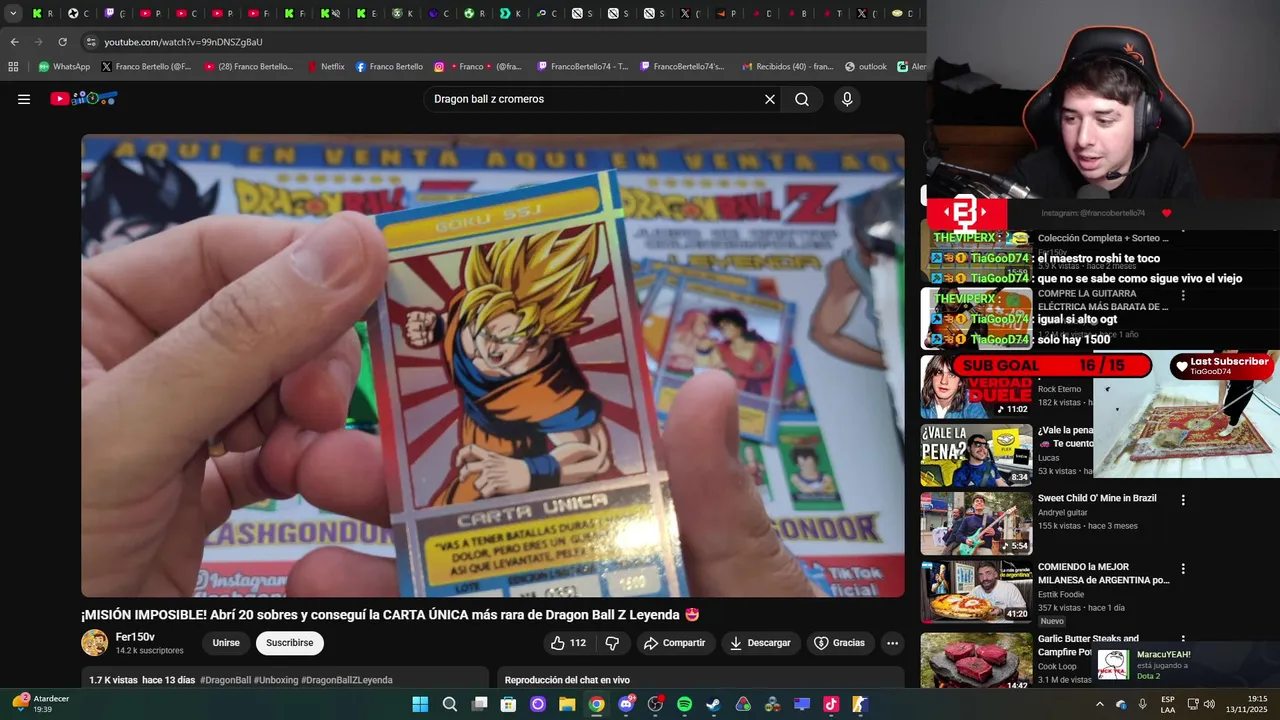This screenshot has width=1280, height=720.
Task: Open COMIENDO la MEJOR MILANESA video title
Action: 1104,573
